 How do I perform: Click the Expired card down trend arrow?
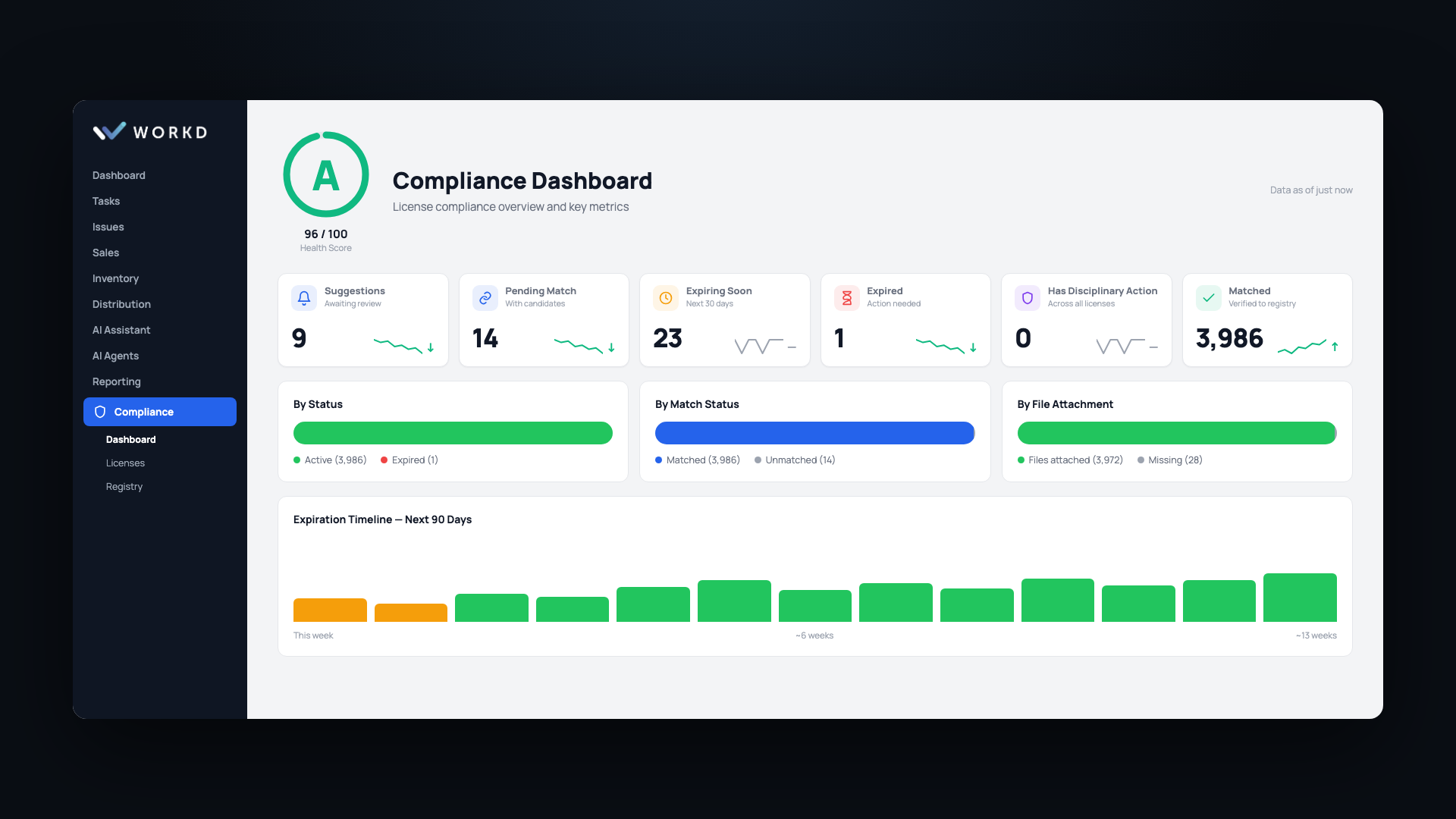(x=973, y=347)
